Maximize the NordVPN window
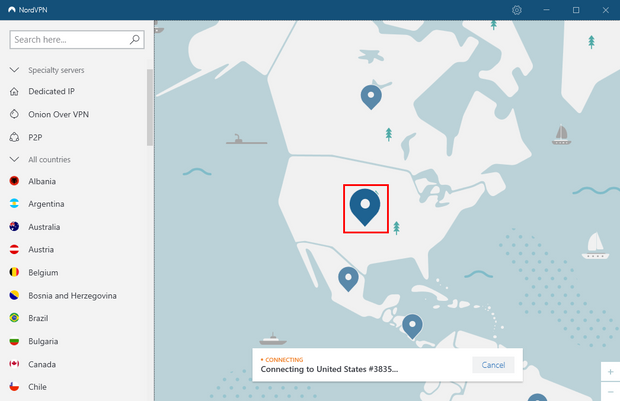Viewport: 620px width, 401px height. 576,10
